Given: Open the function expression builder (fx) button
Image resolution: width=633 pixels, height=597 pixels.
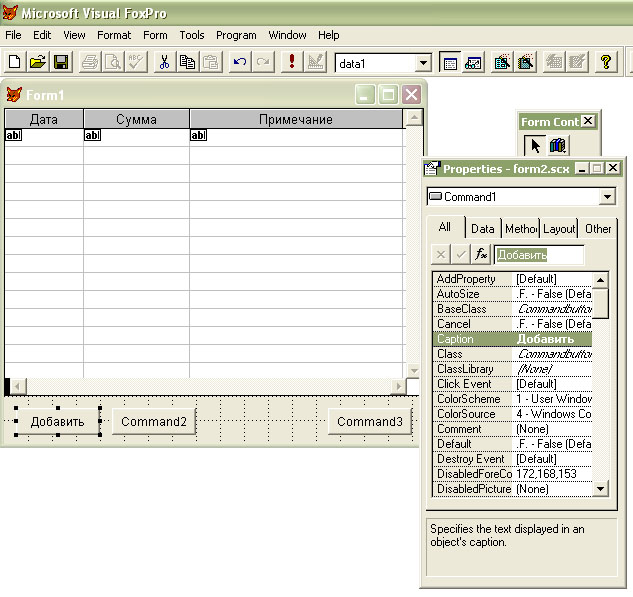Looking at the screenshot, I should click(x=481, y=255).
